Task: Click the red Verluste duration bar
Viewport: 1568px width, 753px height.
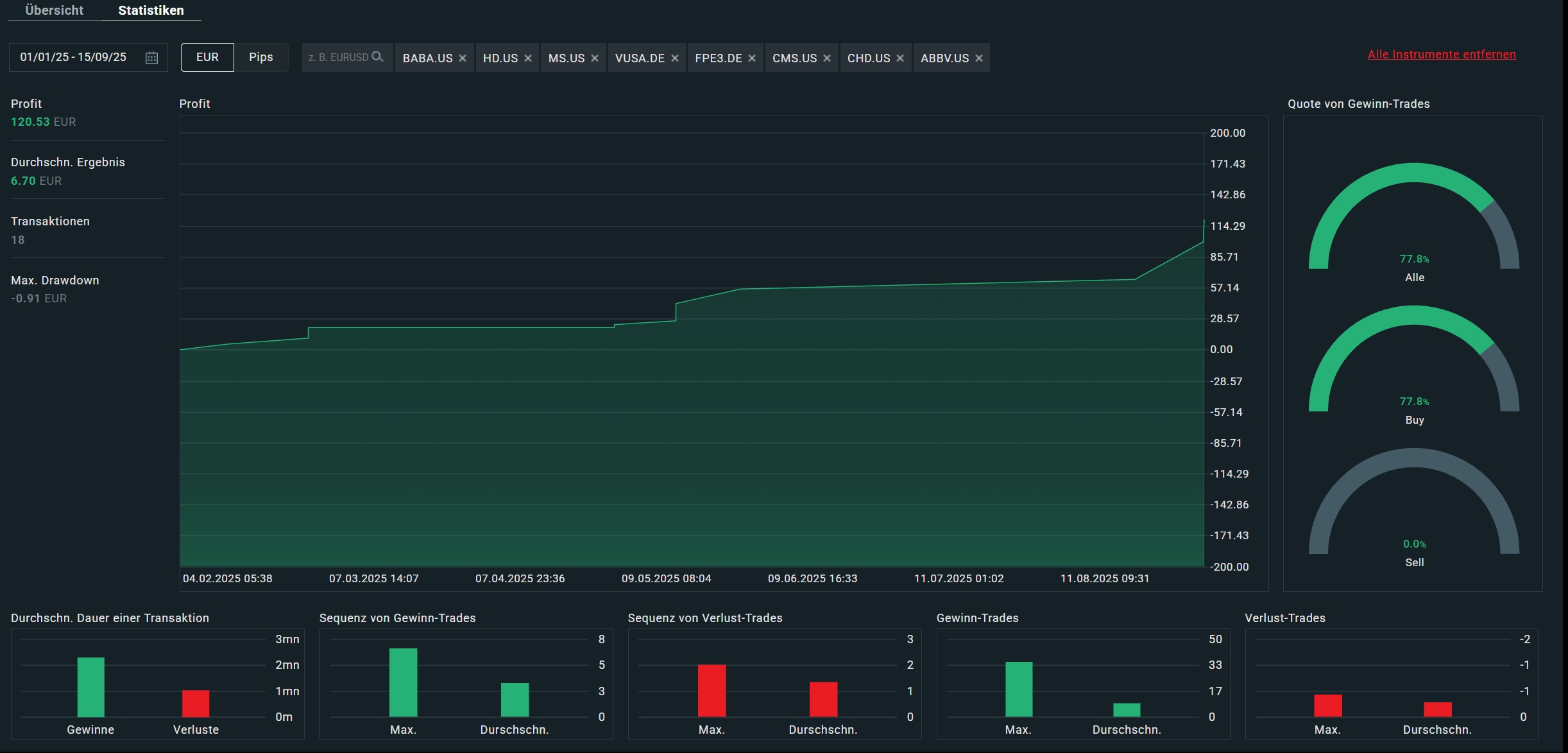Action: tap(196, 703)
